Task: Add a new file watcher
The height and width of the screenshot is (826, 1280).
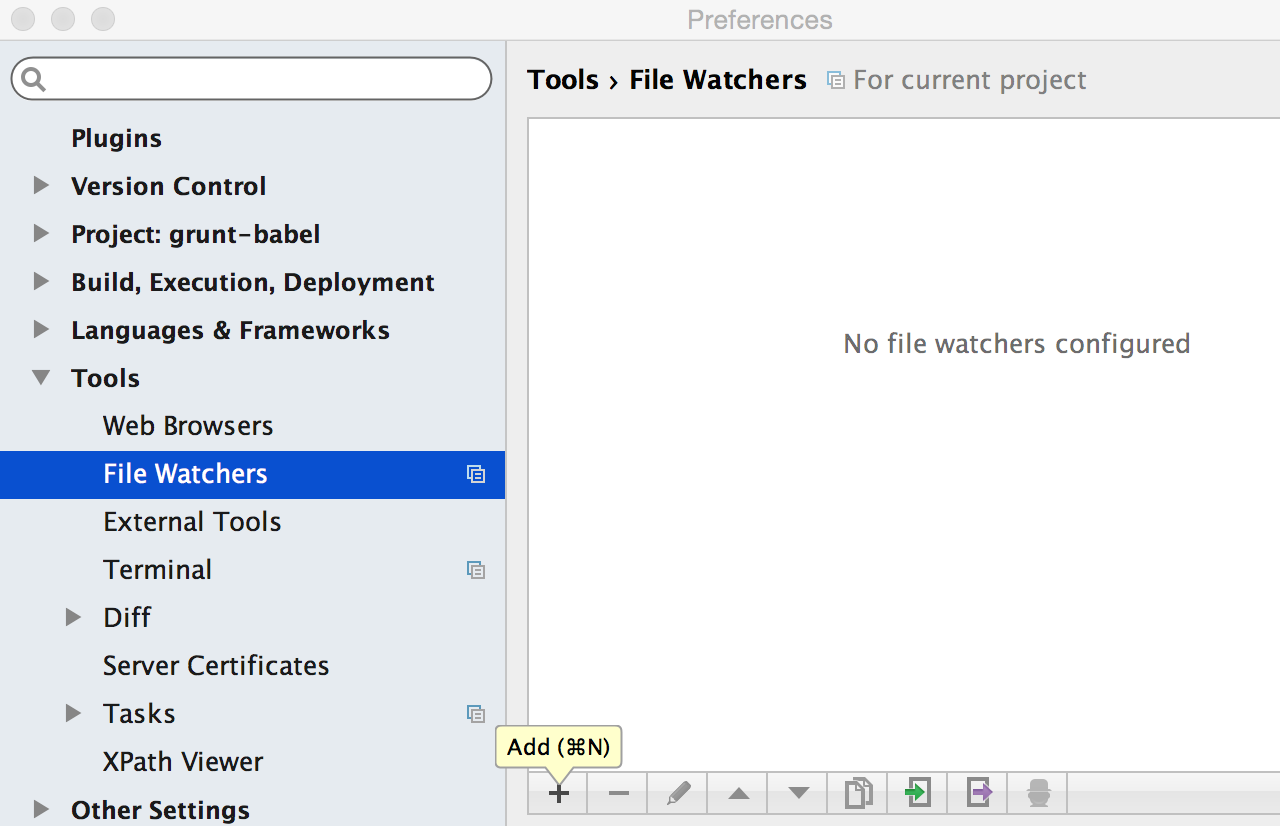Action: coord(557,793)
